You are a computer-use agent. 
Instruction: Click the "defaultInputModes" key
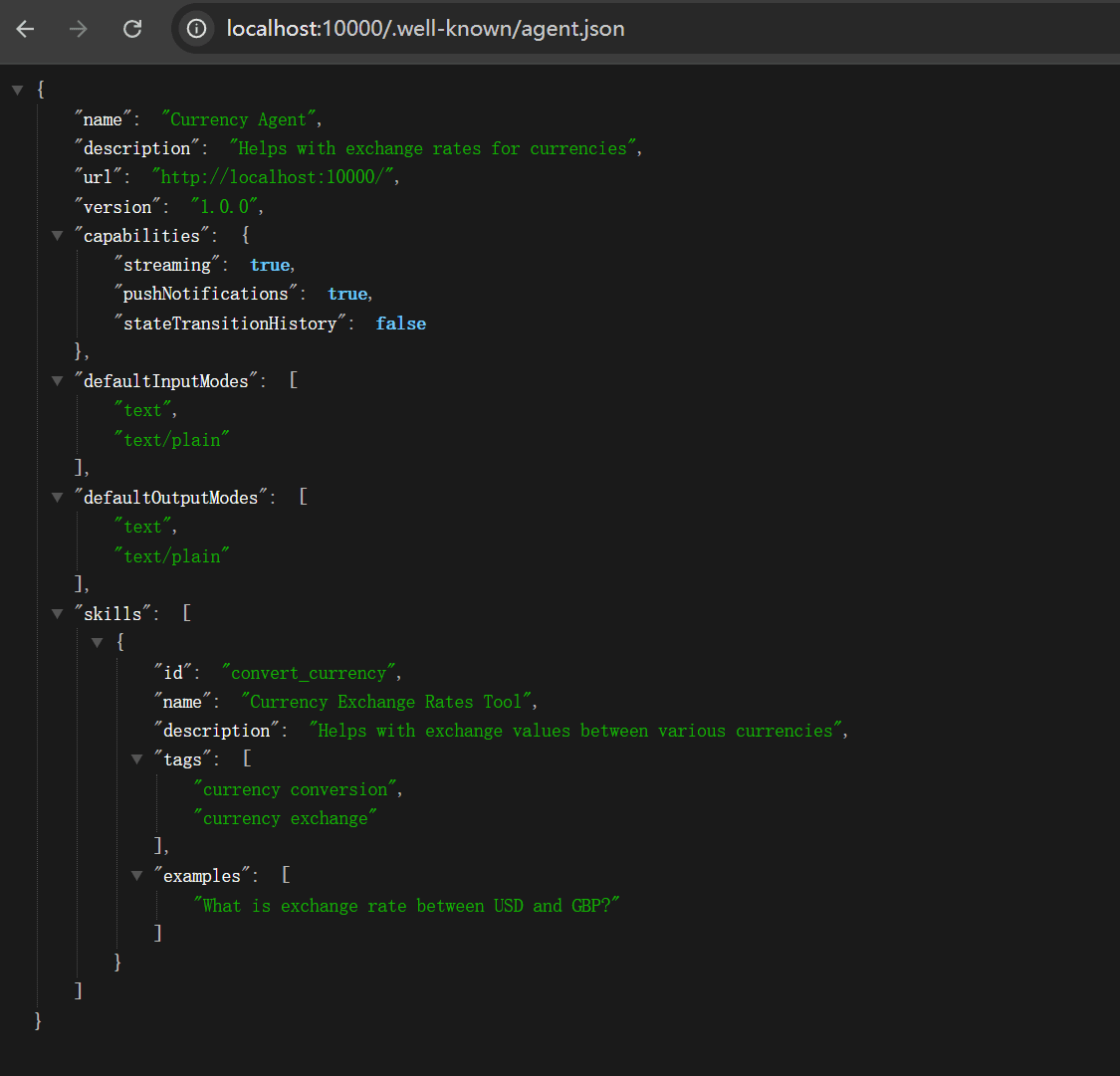pos(165,381)
